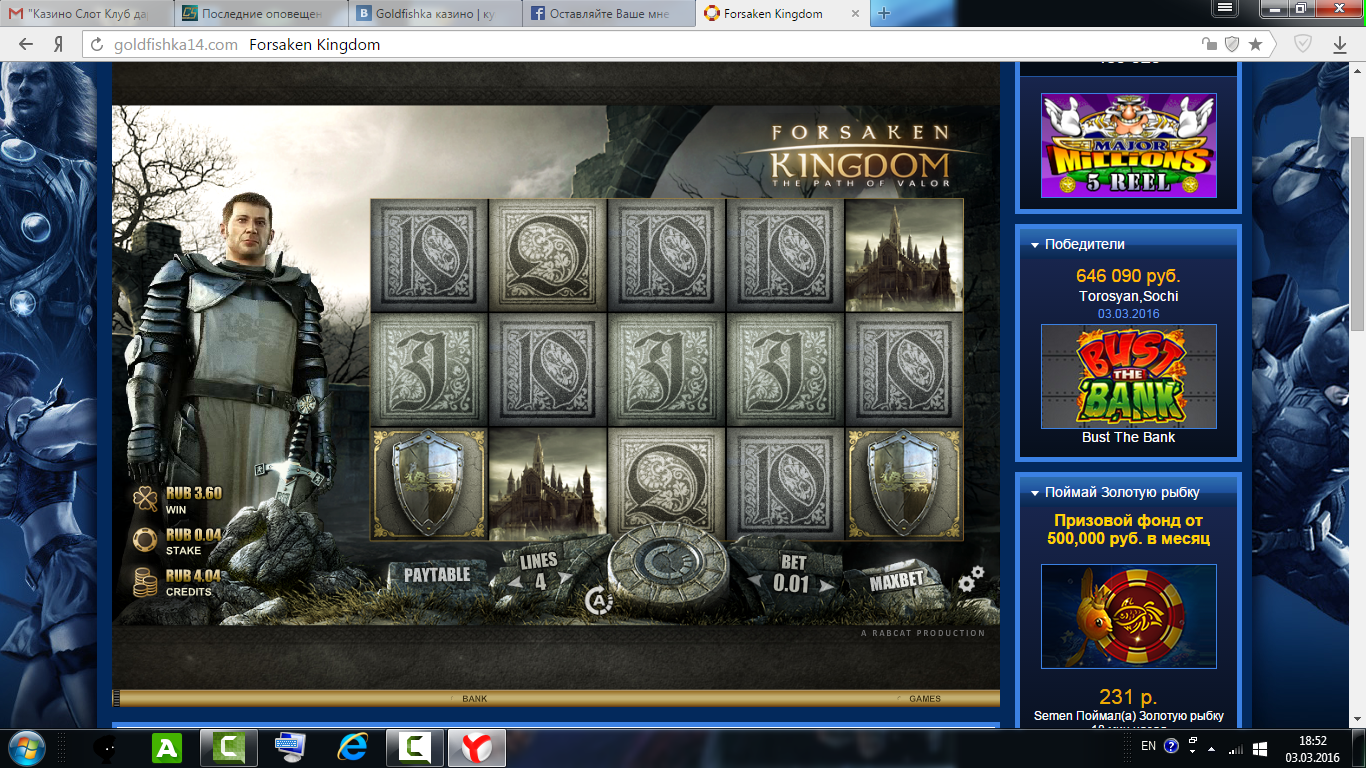The image size is (1366, 768).
Task: Bookmark this page with the star icon
Action: tap(1256, 45)
